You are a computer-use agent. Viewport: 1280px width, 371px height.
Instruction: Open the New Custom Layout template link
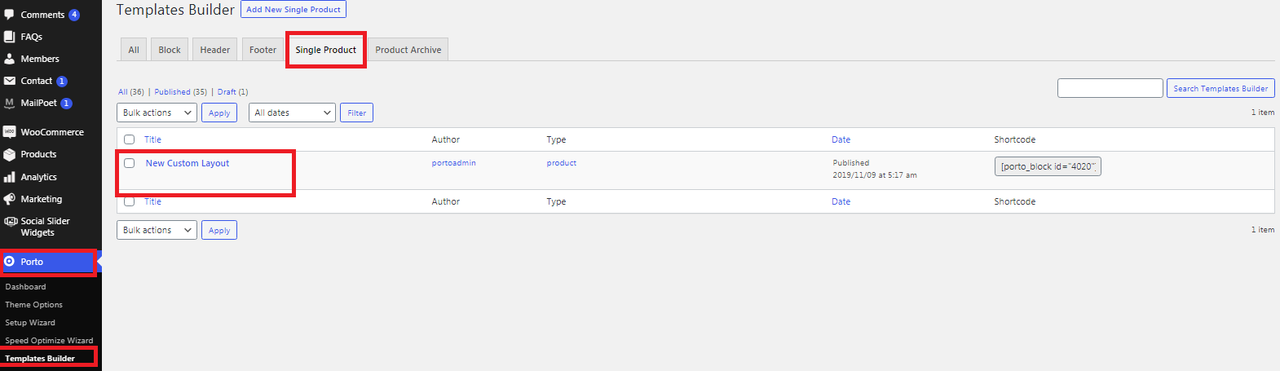click(187, 163)
